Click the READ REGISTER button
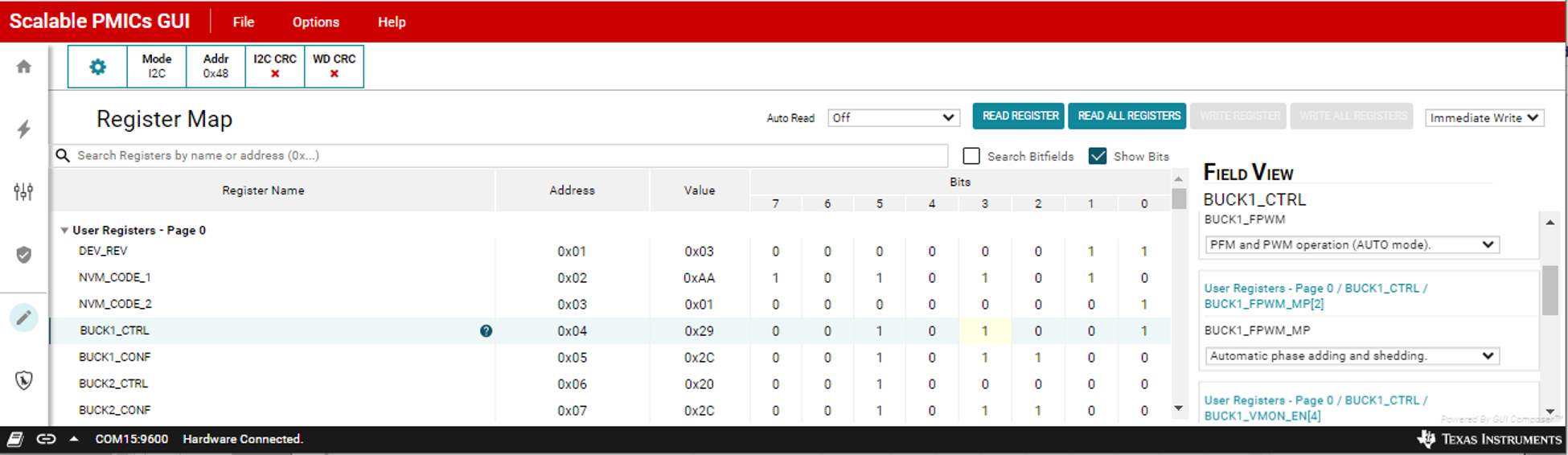The width and height of the screenshot is (1568, 455). pos(1019,116)
